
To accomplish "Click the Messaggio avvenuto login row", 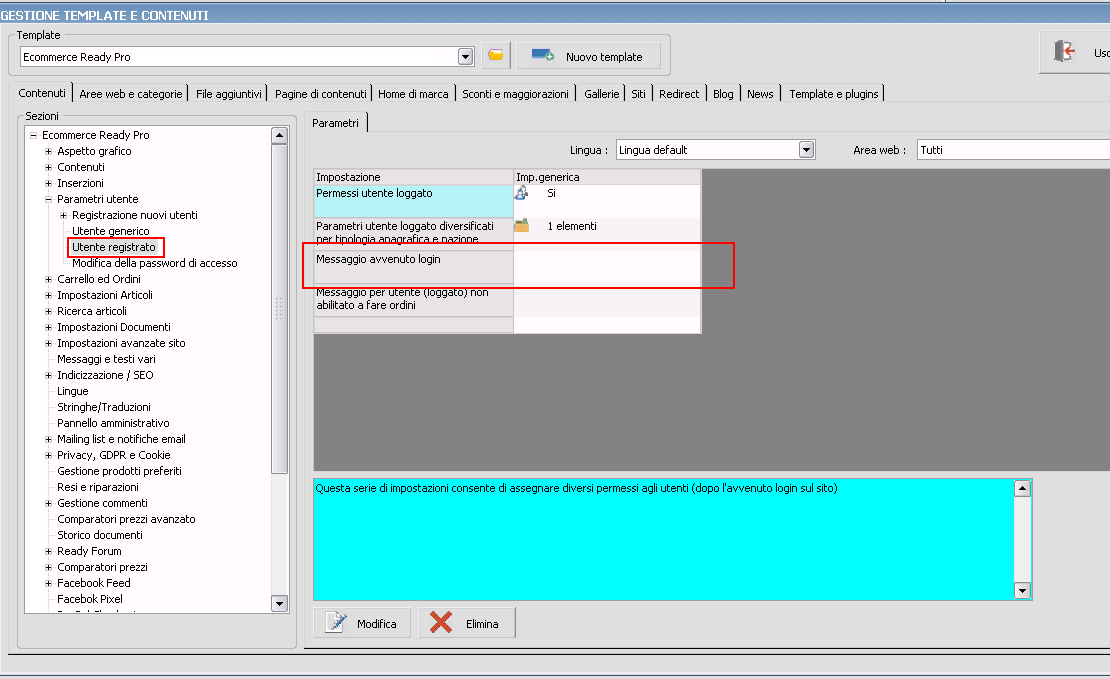I will (x=508, y=267).
